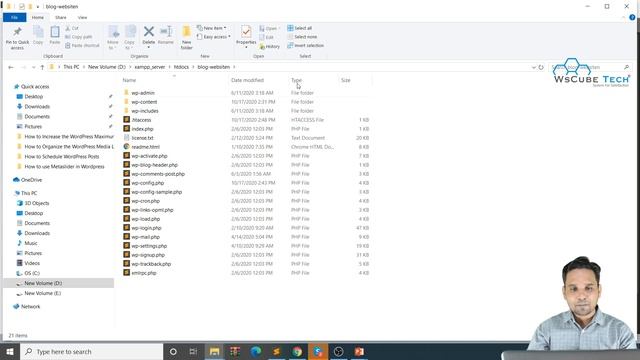Select the wp-login.php file
This screenshot has width=640, height=360.
(146, 228)
